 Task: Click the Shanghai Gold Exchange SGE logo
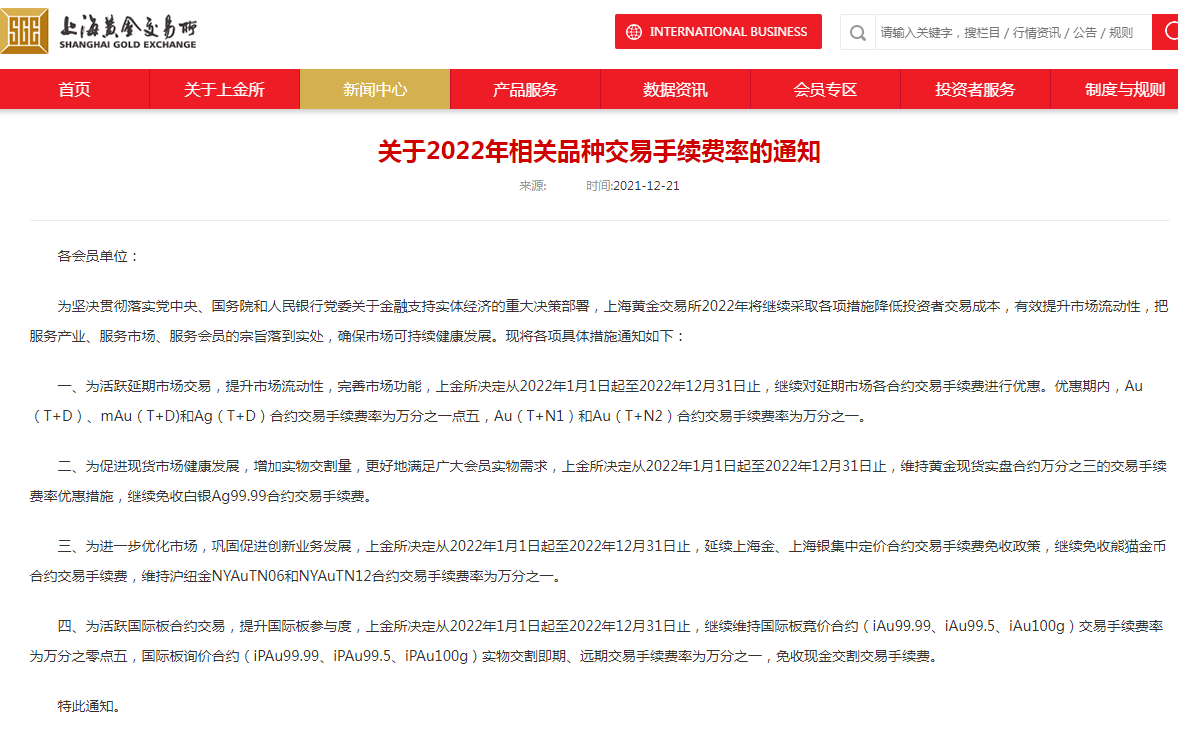[25, 31]
